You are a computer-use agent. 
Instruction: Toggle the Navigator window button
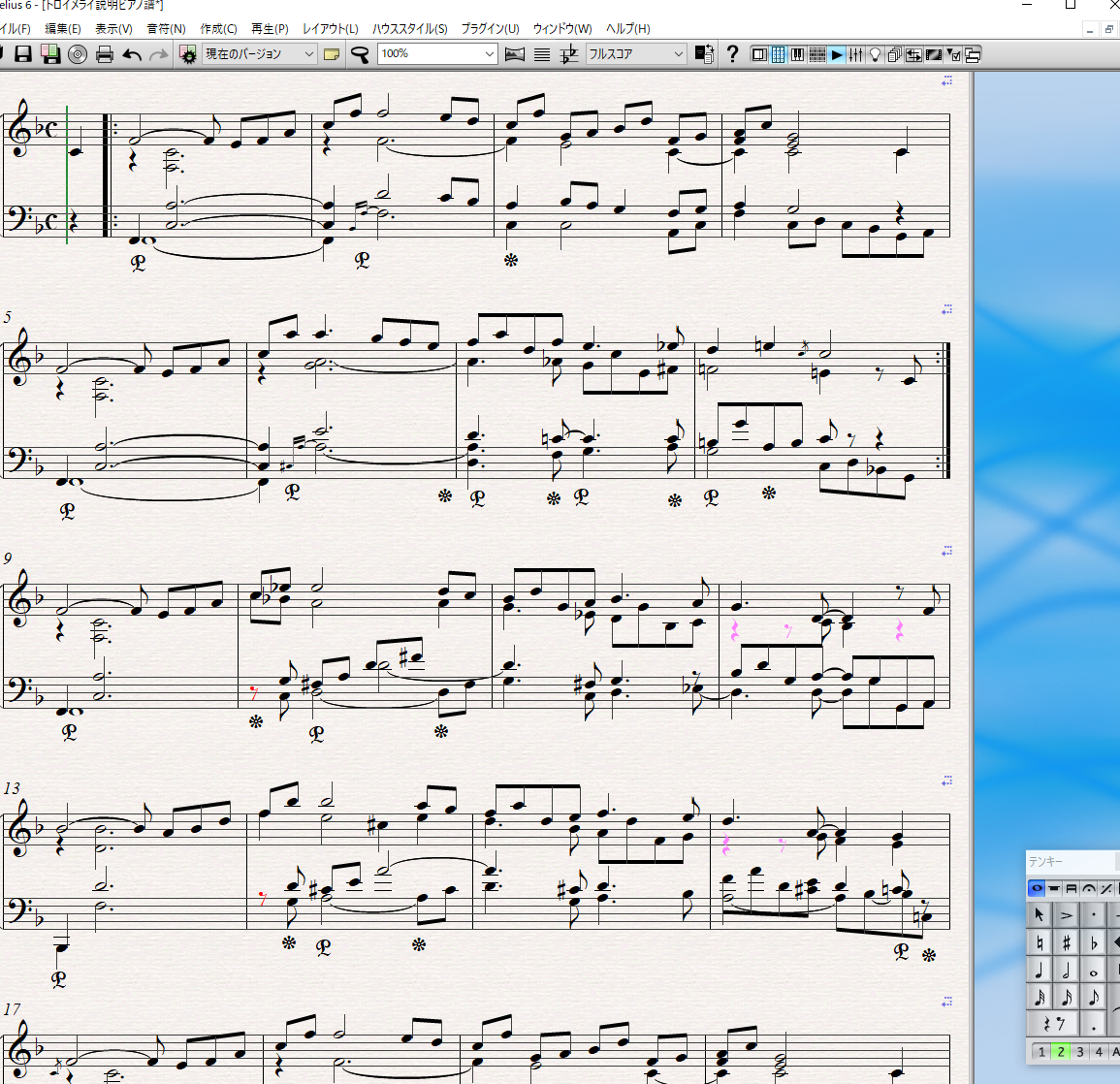click(759, 54)
